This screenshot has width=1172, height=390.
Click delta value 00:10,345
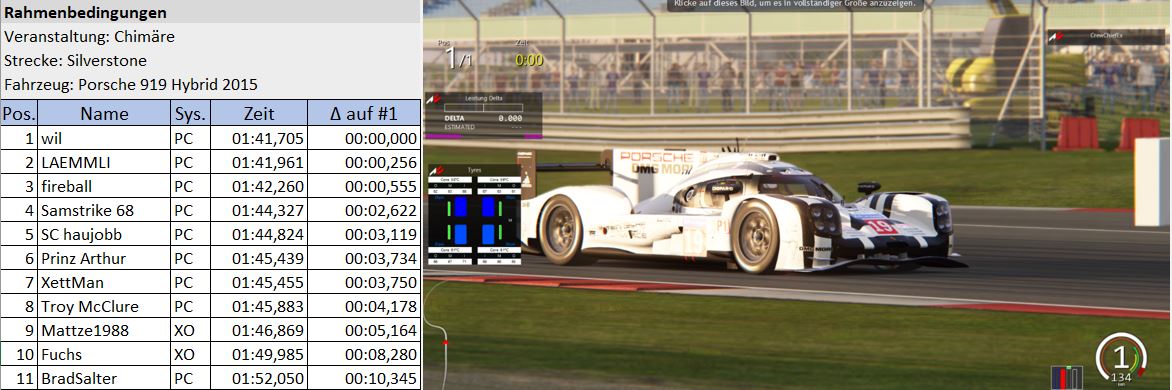click(381, 377)
